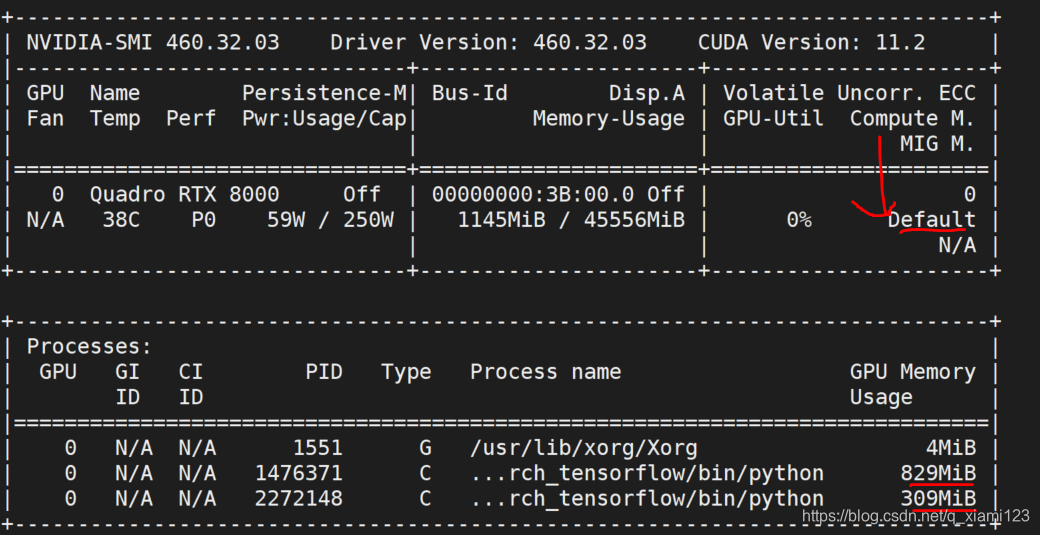
Task: Click the Bus-Id column header
Action: coord(470,93)
